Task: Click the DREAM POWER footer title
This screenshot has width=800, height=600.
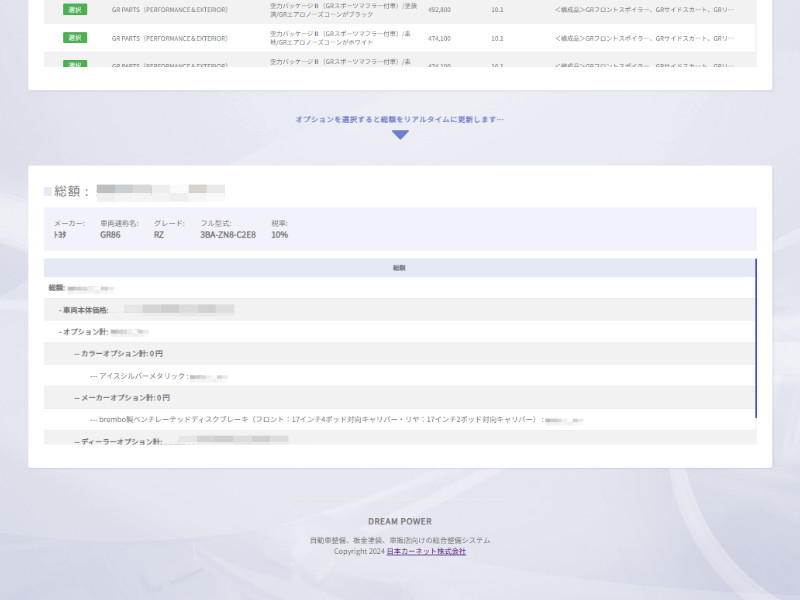Action: [x=400, y=521]
